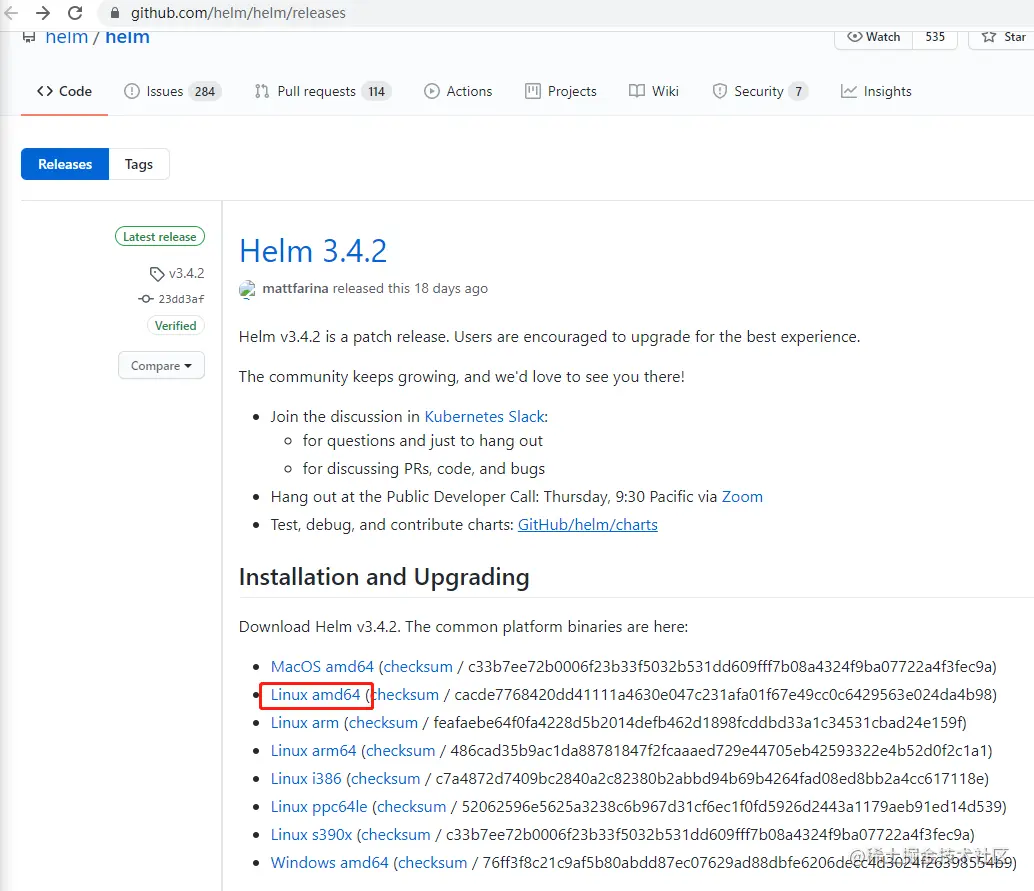Click the Verified badge

[175, 326]
